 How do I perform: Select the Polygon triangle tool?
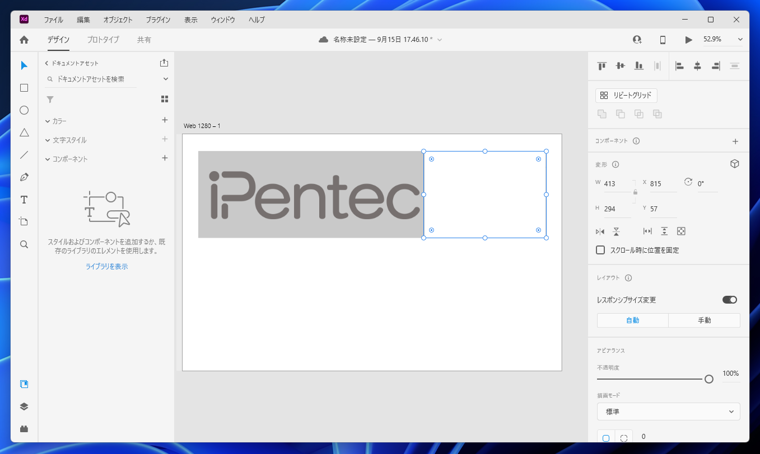coord(24,132)
